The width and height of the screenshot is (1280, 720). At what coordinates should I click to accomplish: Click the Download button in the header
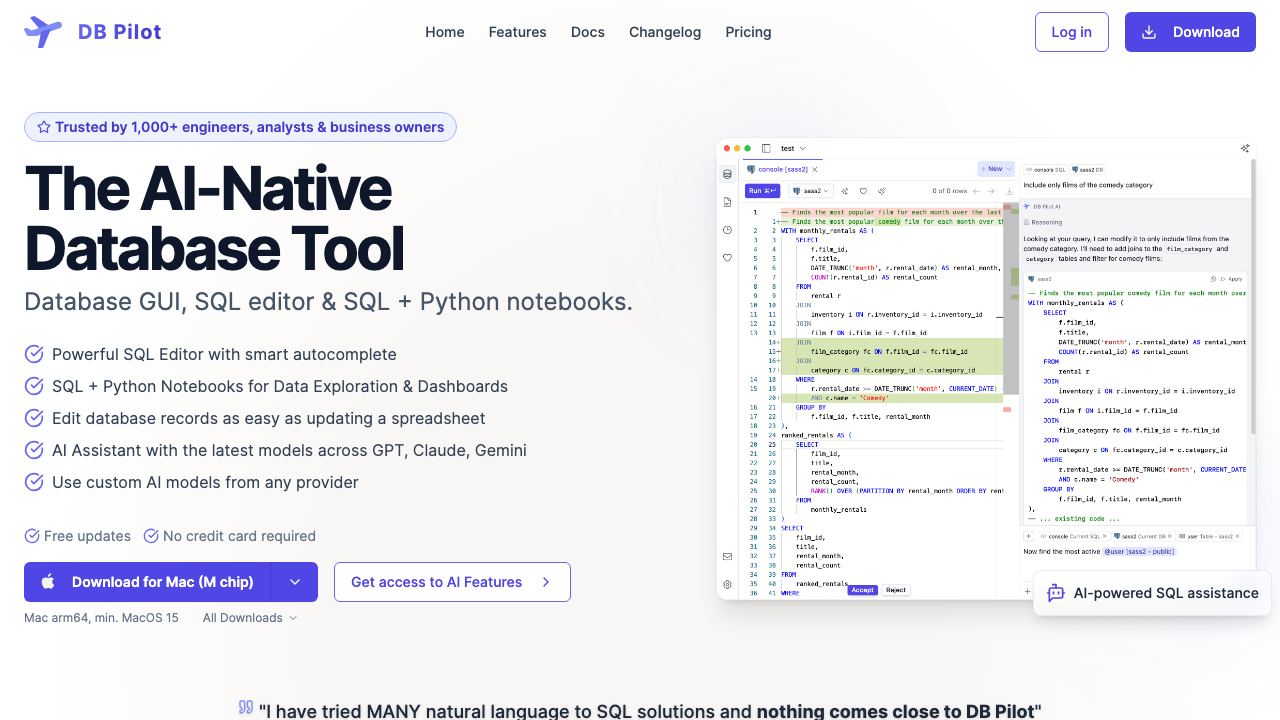tap(1190, 32)
